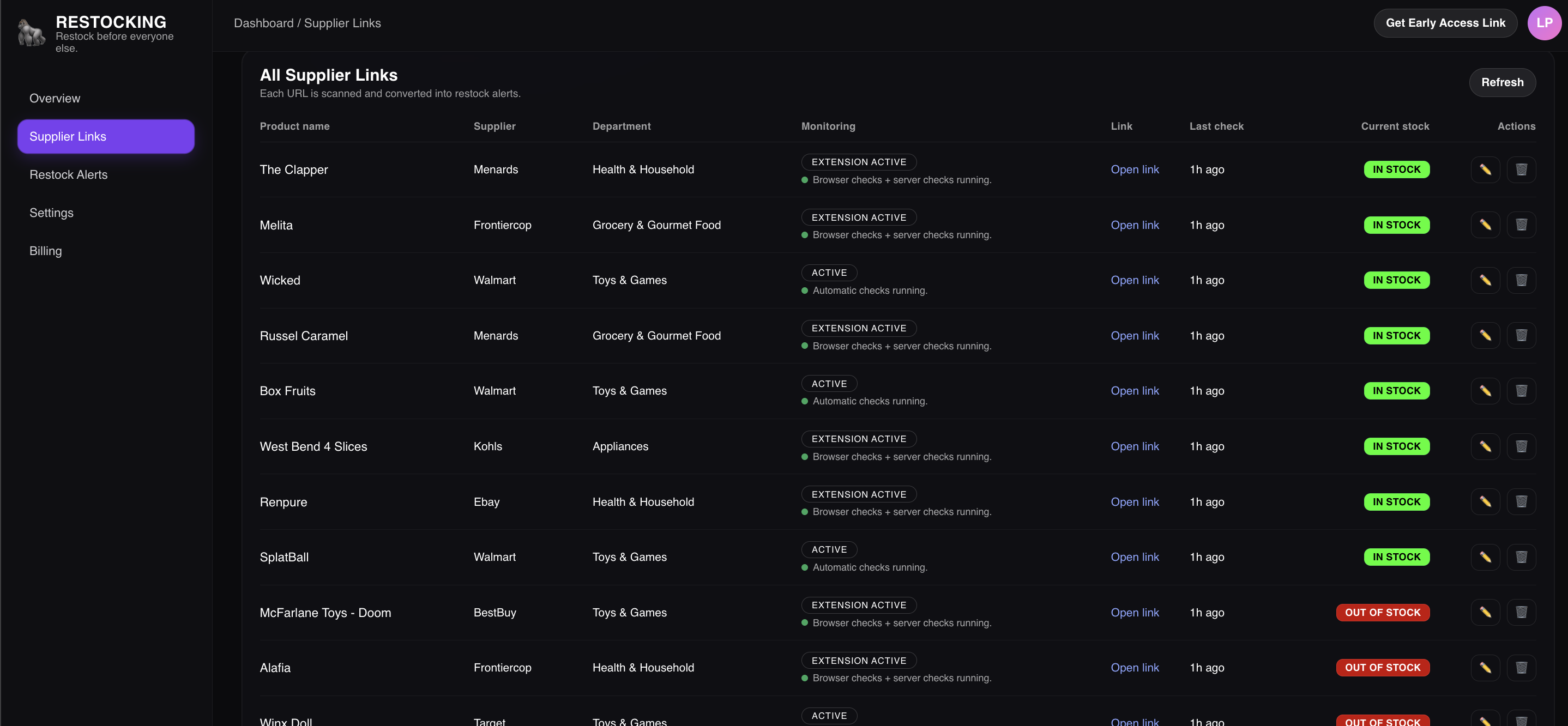This screenshot has width=1568, height=726.
Task: Edit the Box Fruits entry
Action: (x=1485, y=391)
